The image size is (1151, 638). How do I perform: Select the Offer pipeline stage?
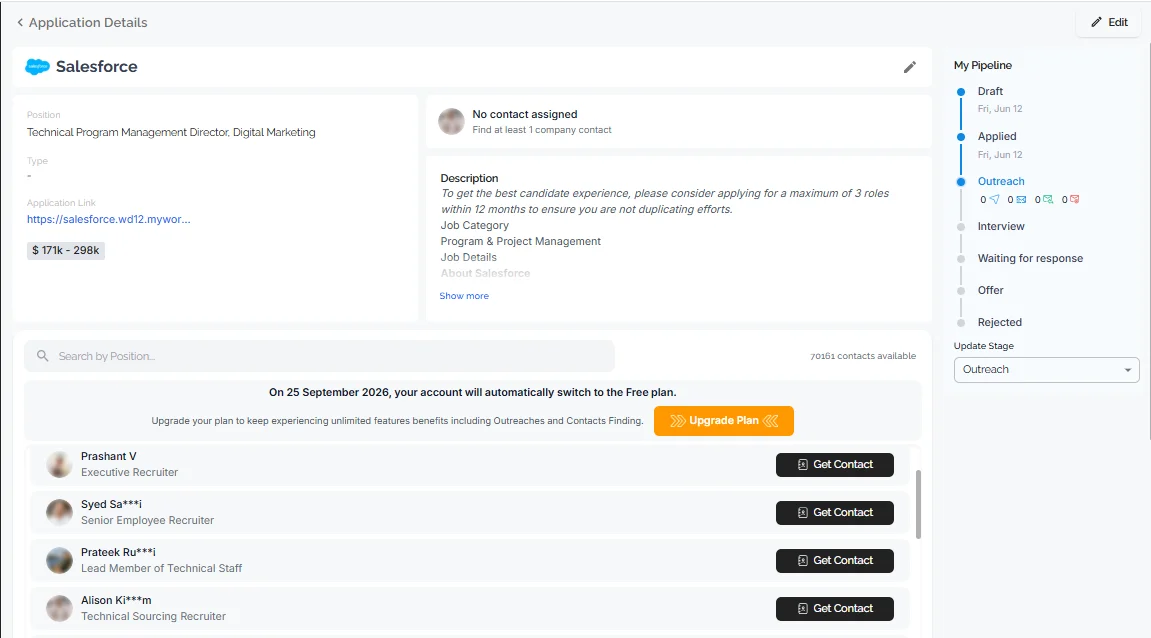pyautogui.click(x=990, y=291)
